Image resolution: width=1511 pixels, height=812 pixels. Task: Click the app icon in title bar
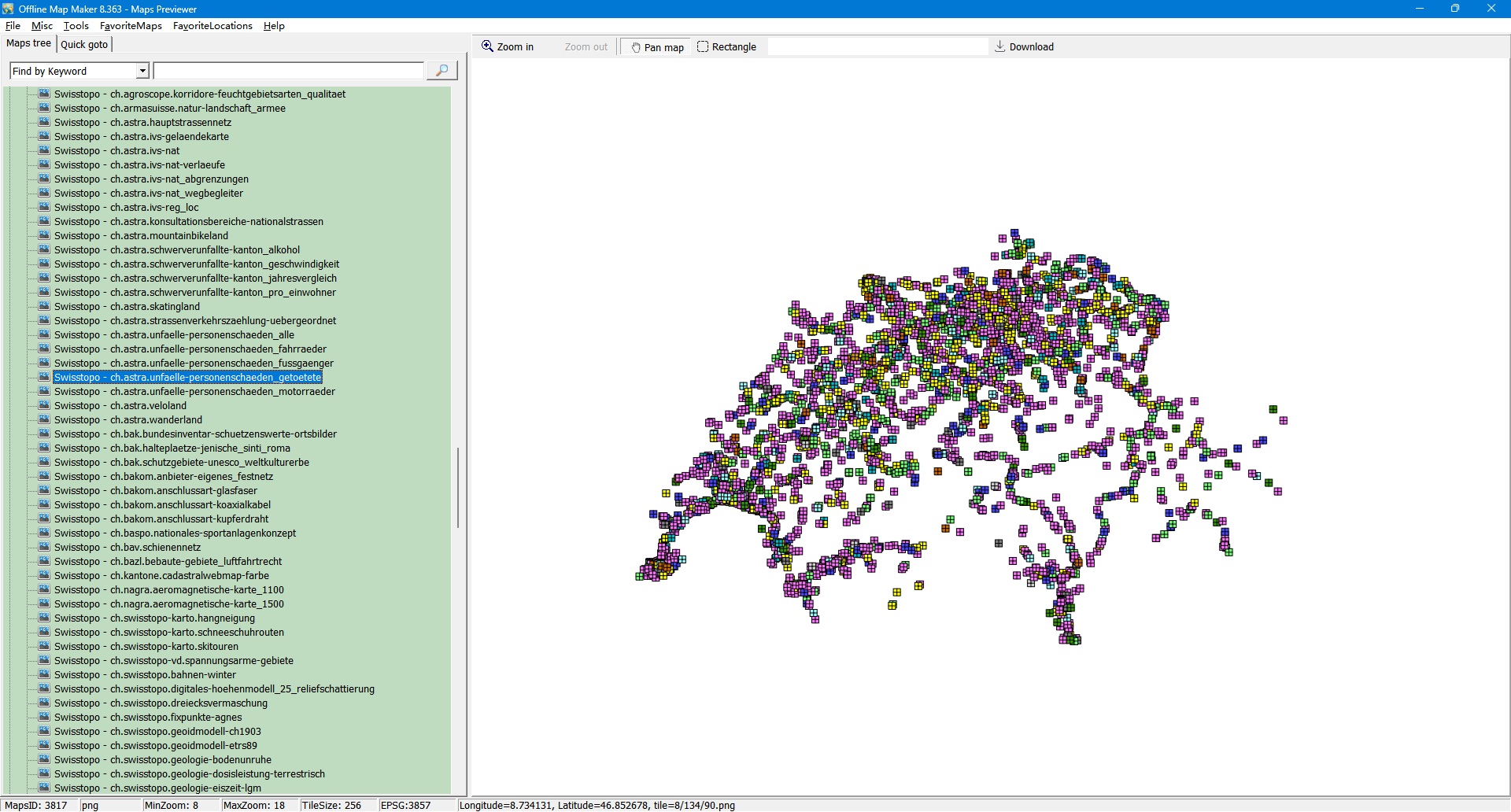point(8,9)
